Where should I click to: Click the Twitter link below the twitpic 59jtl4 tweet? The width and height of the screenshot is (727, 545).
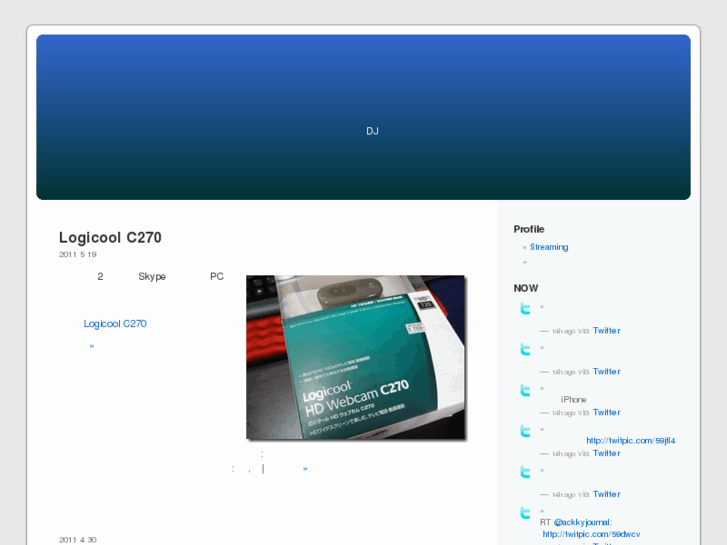tap(606, 453)
